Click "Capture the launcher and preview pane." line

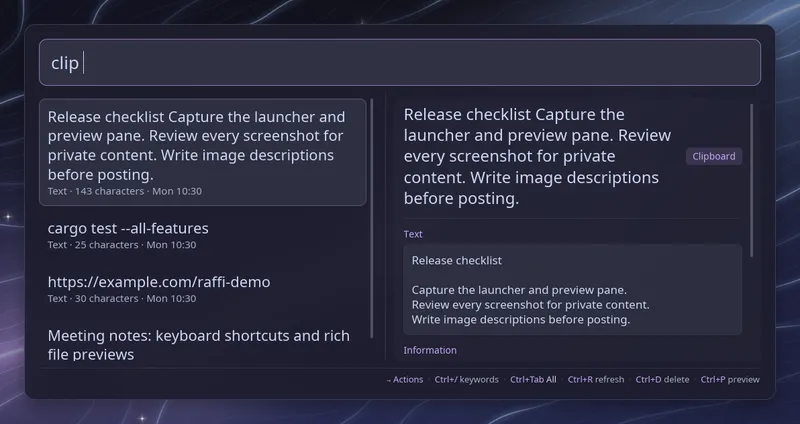coord(519,290)
